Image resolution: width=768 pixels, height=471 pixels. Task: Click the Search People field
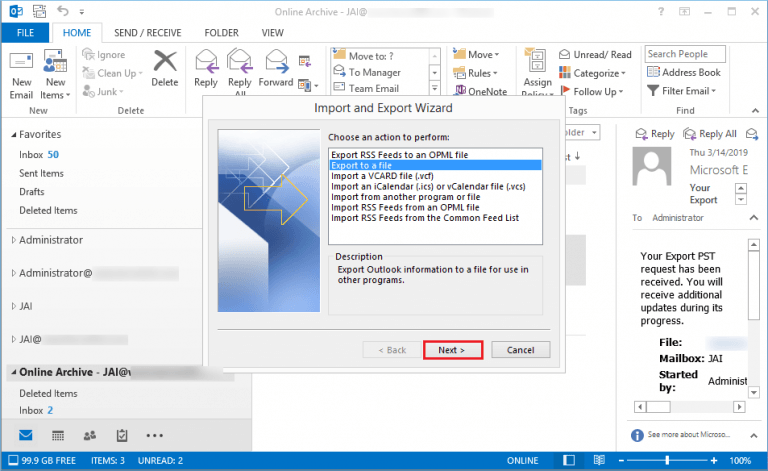point(685,54)
